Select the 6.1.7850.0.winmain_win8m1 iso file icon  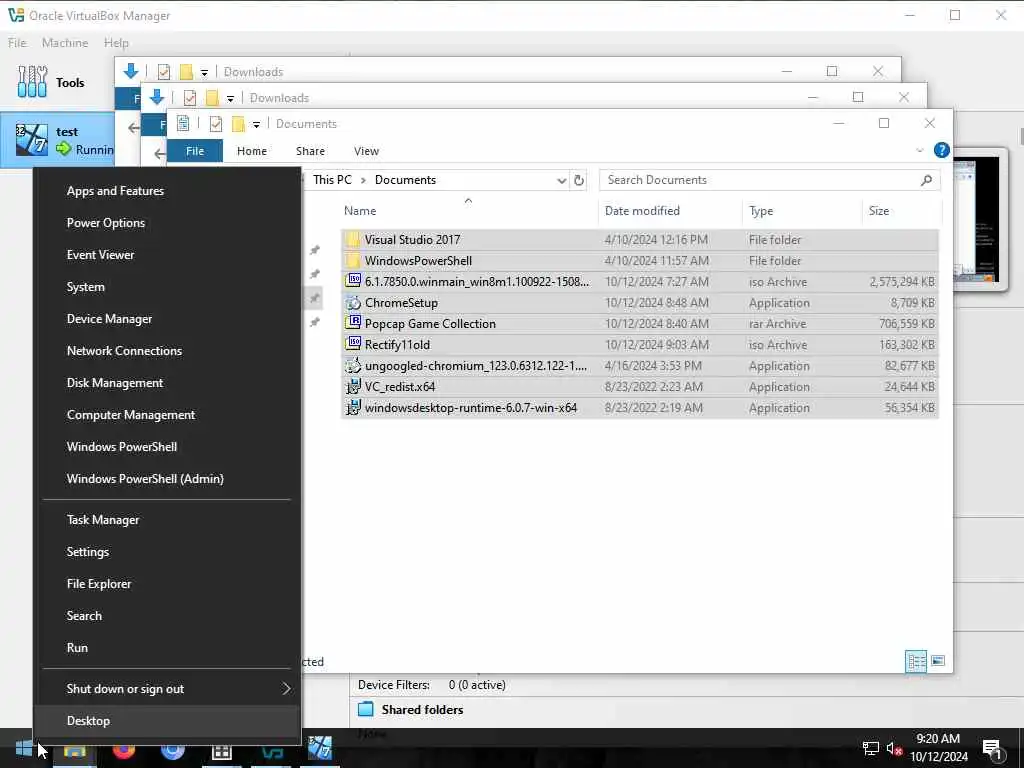pyautogui.click(x=353, y=281)
